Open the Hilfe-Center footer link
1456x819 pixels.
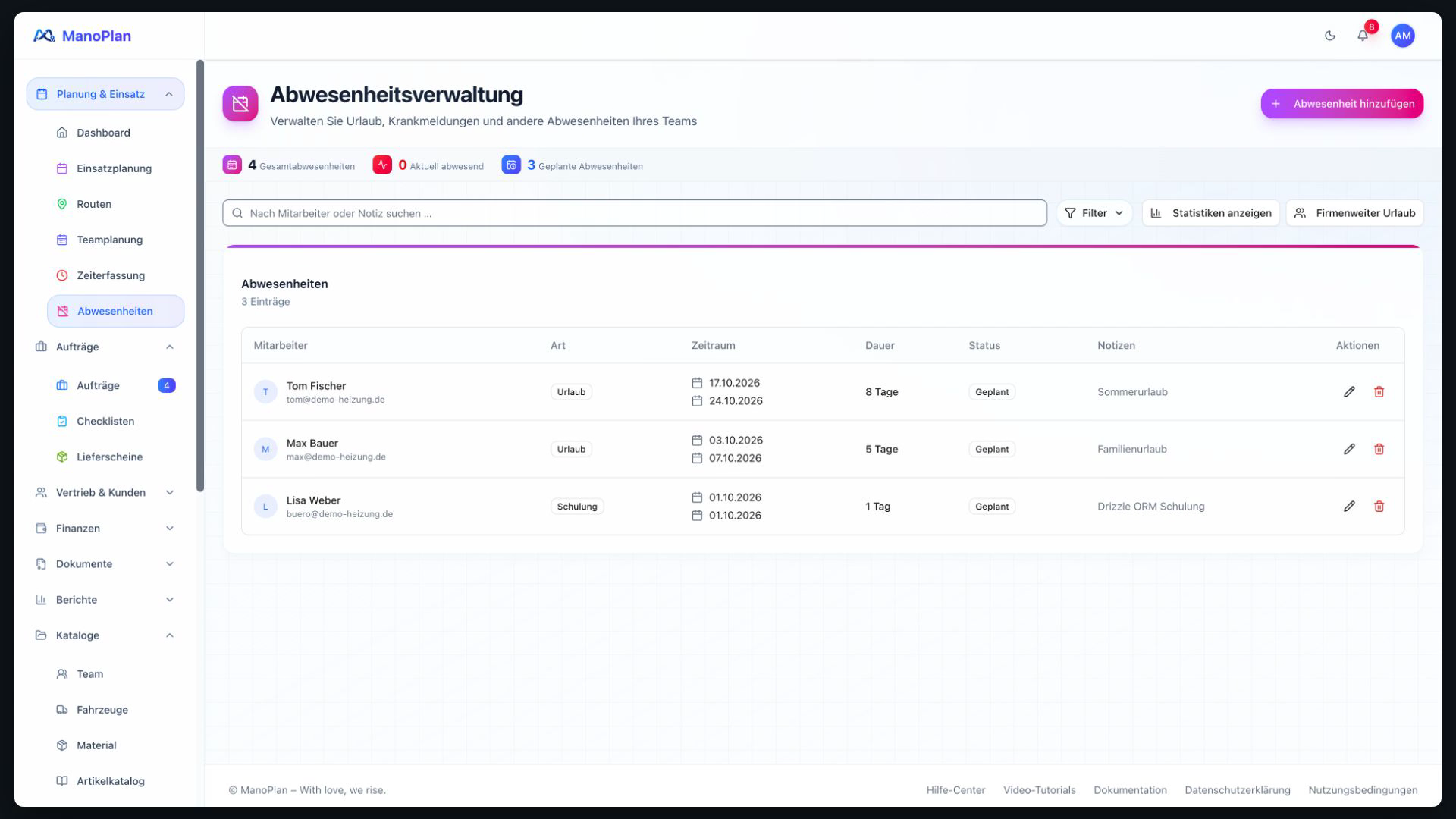coord(955,790)
